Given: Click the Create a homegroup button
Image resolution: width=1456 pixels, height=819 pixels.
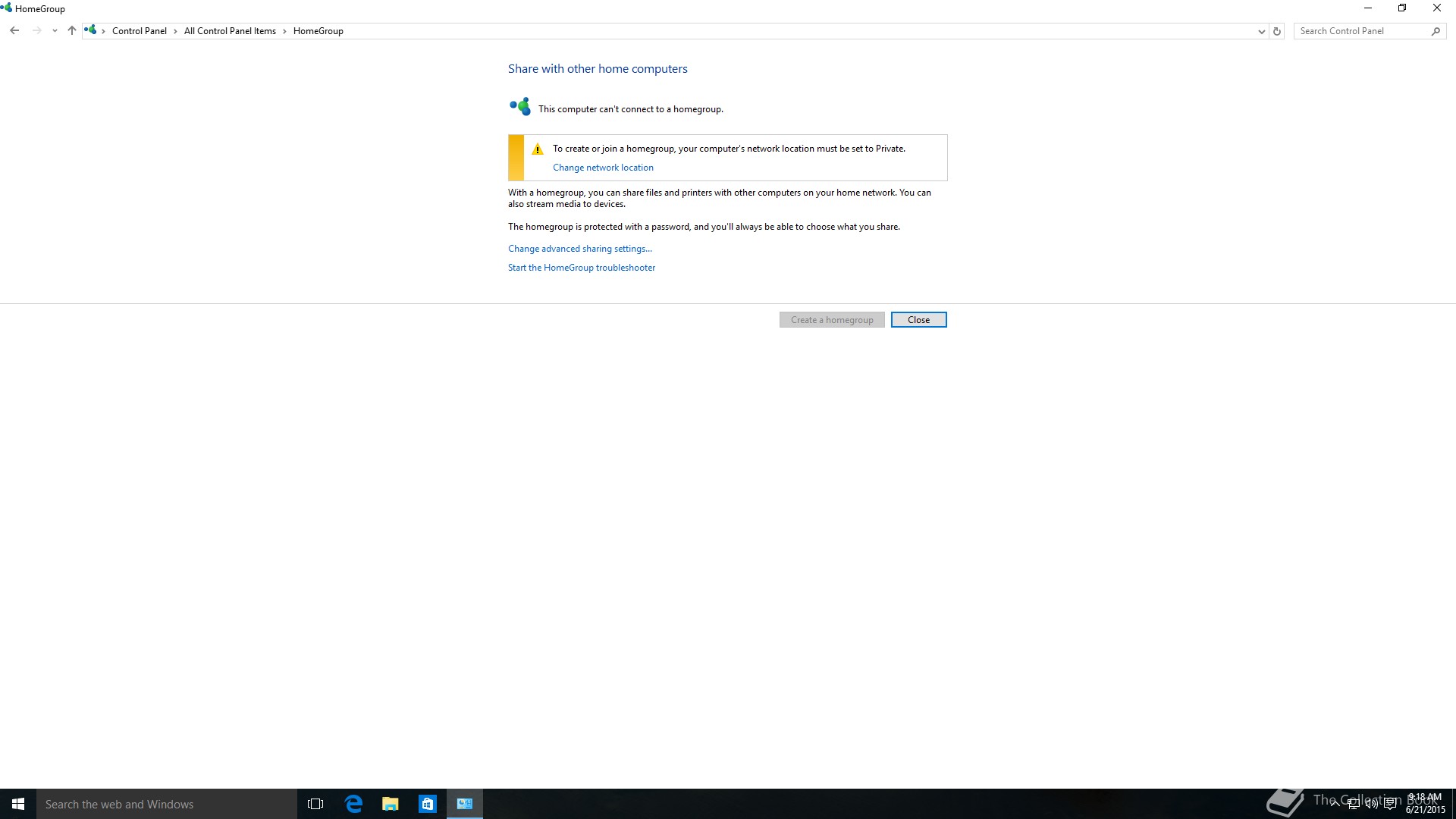Looking at the screenshot, I should point(832,320).
